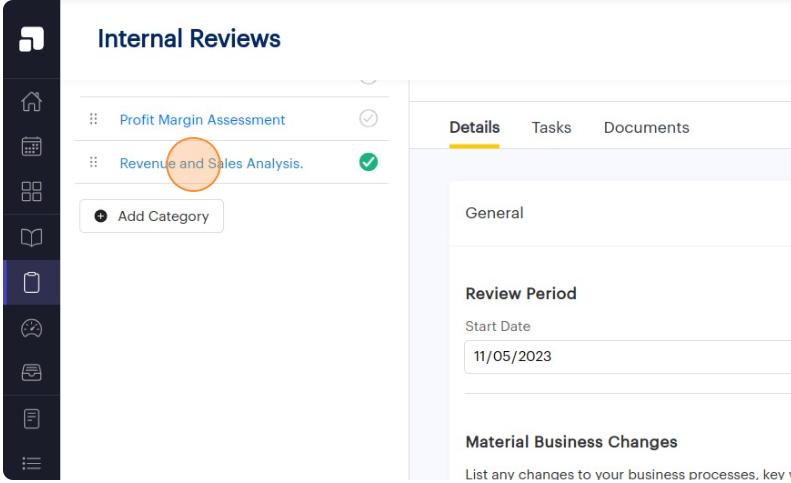Open the speedometer gauge icon
Screen dimensions: 791x483
(x=31, y=327)
